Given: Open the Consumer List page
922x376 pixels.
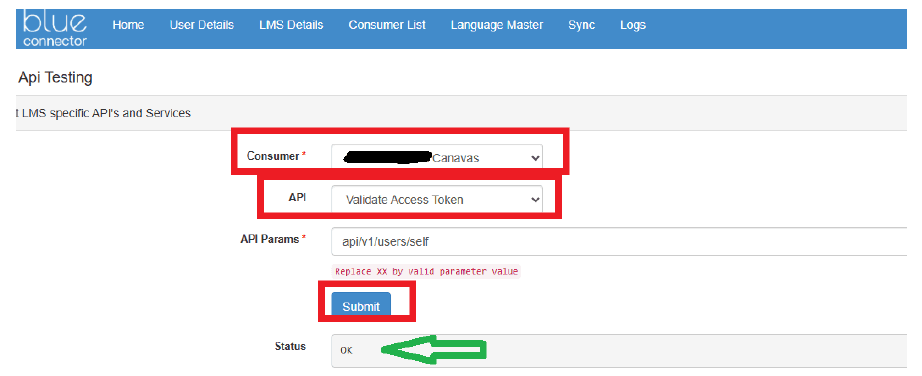Looking at the screenshot, I should [387, 25].
